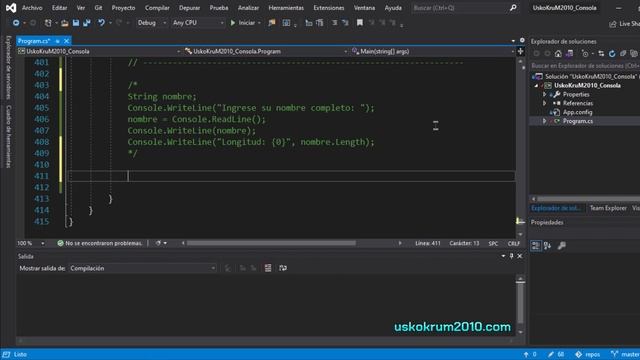Open the dropdown arrow beside Iniciar
Screen dimensions: 640x360
coord(259,23)
